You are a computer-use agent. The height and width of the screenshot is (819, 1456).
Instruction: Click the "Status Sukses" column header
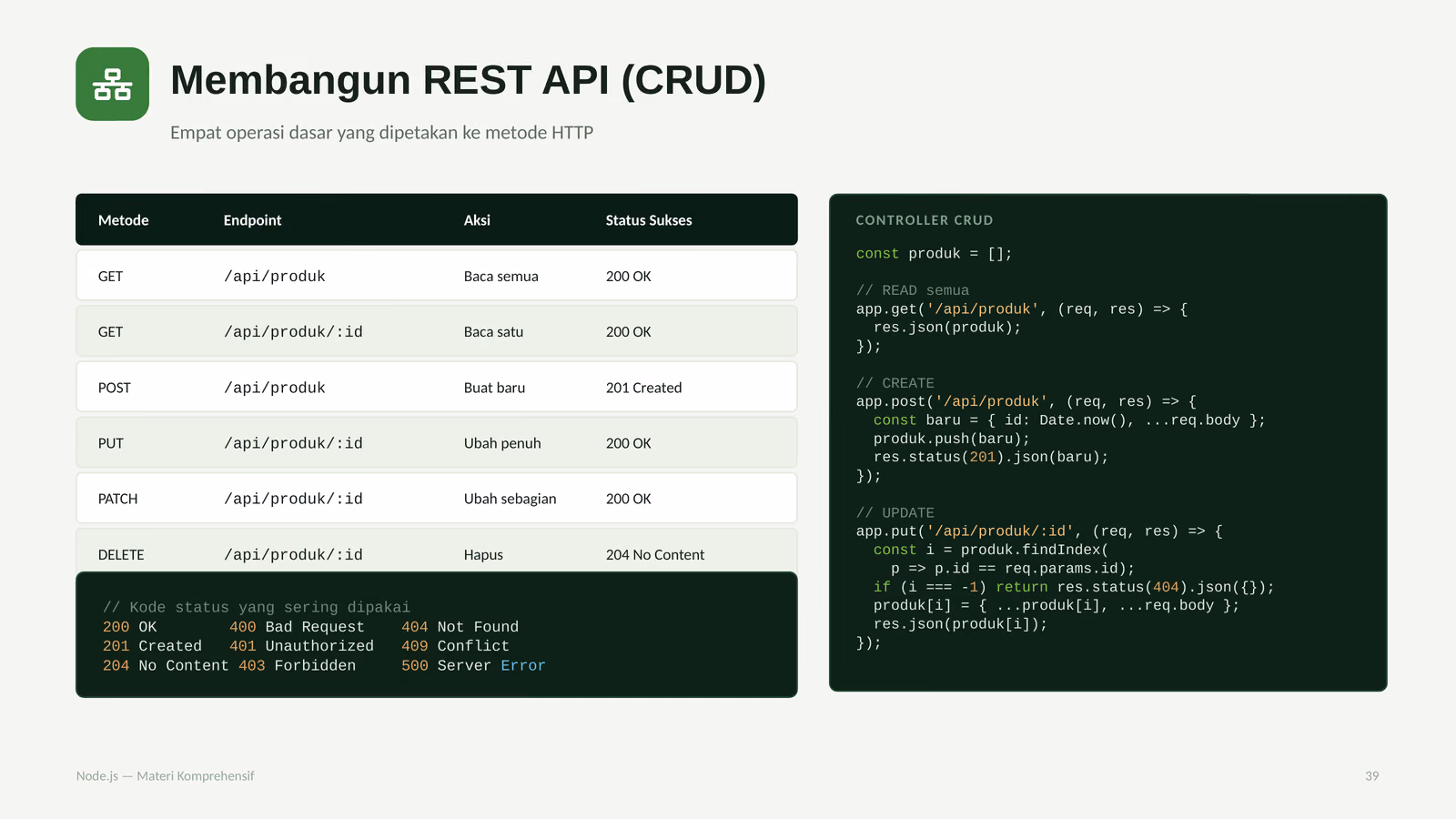pyautogui.click(x=649, y=220)
